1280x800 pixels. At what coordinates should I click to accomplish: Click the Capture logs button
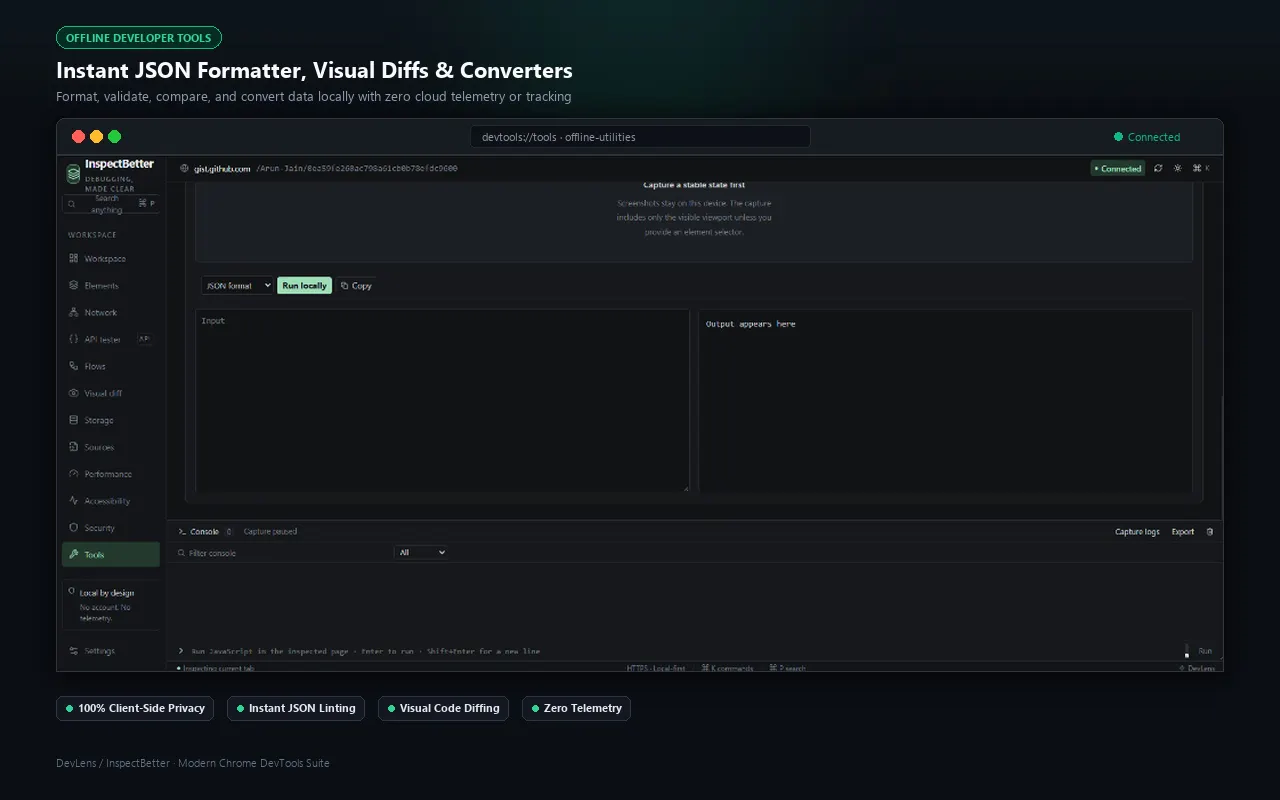point(1137,532)
